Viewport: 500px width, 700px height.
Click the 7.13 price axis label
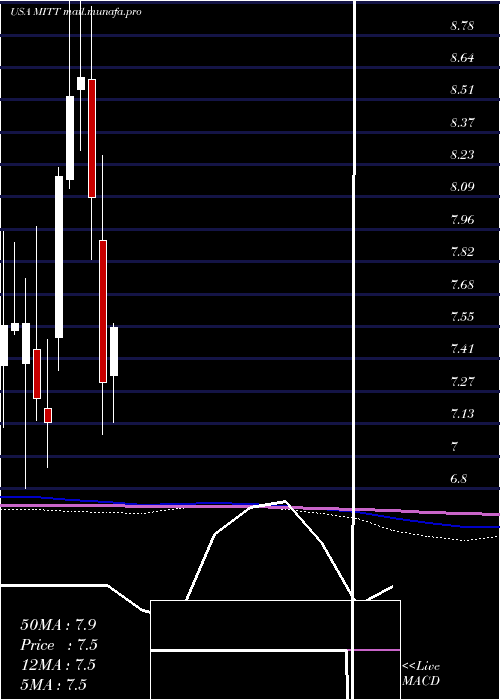[x=462, y=414]
